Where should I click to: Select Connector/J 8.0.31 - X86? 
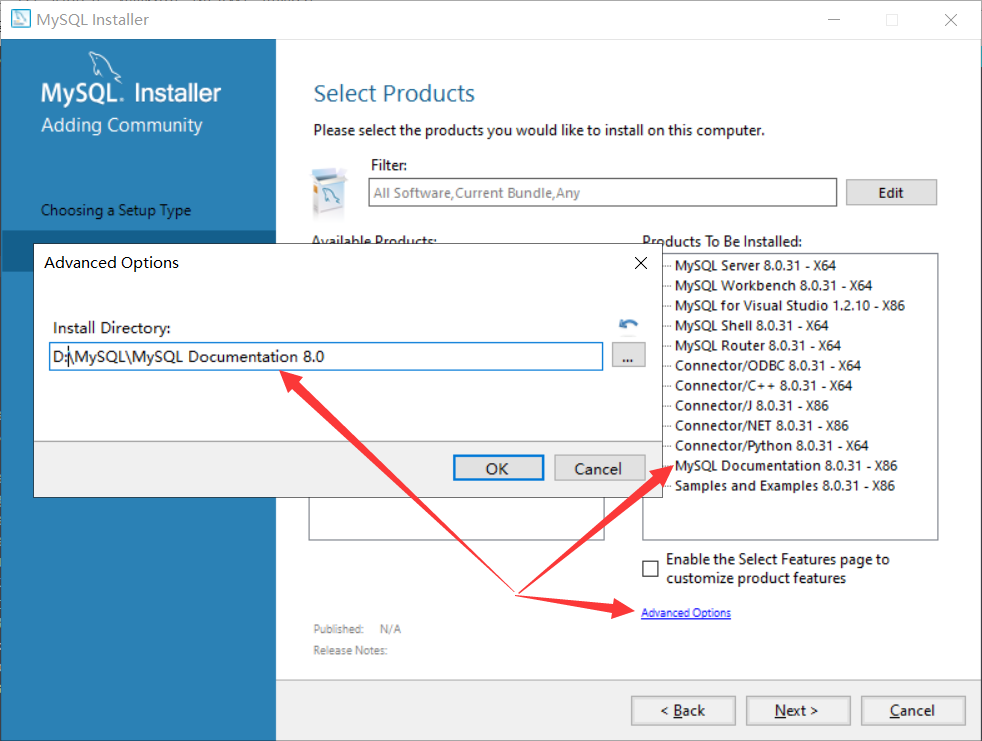[x=752, y=406]
